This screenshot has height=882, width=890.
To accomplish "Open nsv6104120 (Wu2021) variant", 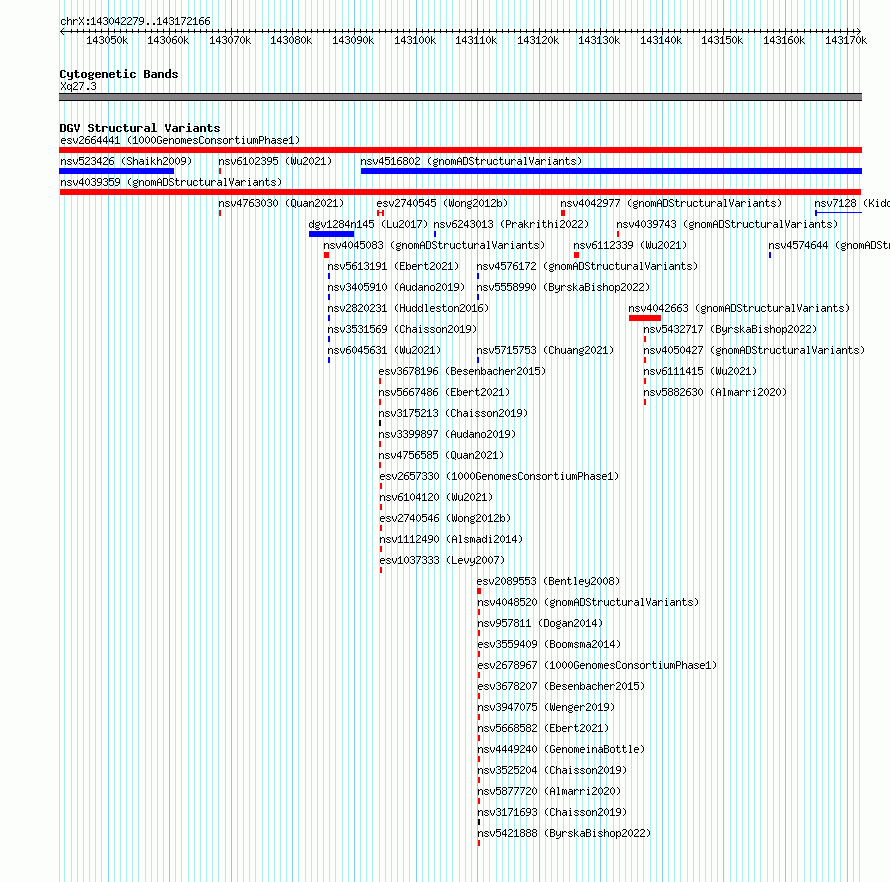I will pos(436,497).
